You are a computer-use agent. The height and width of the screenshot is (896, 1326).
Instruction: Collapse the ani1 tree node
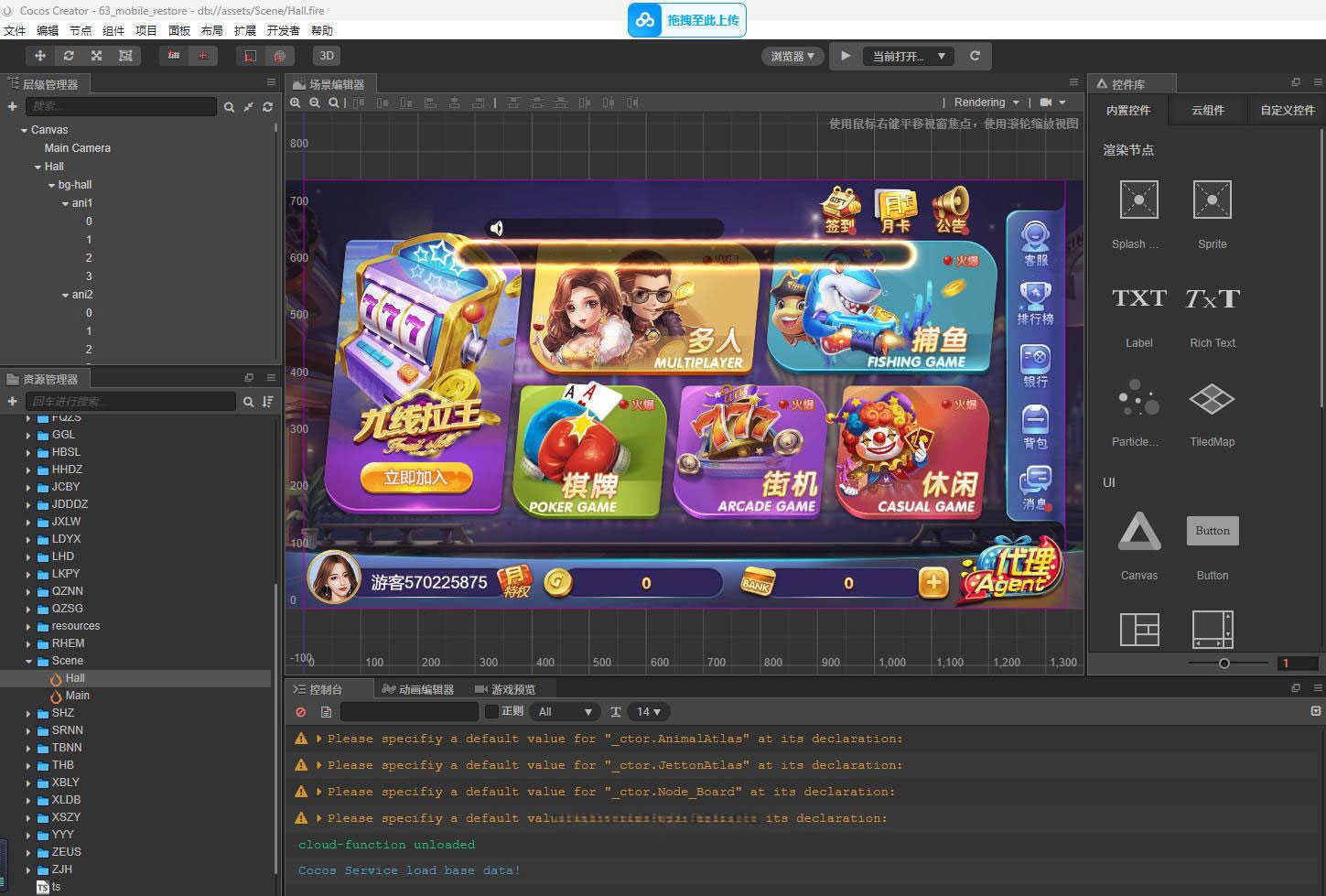click(65, 203)
